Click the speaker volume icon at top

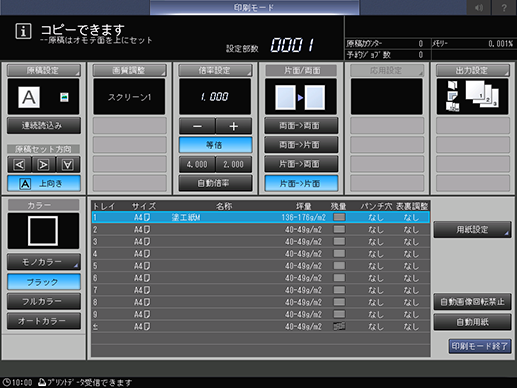[479, 7]
